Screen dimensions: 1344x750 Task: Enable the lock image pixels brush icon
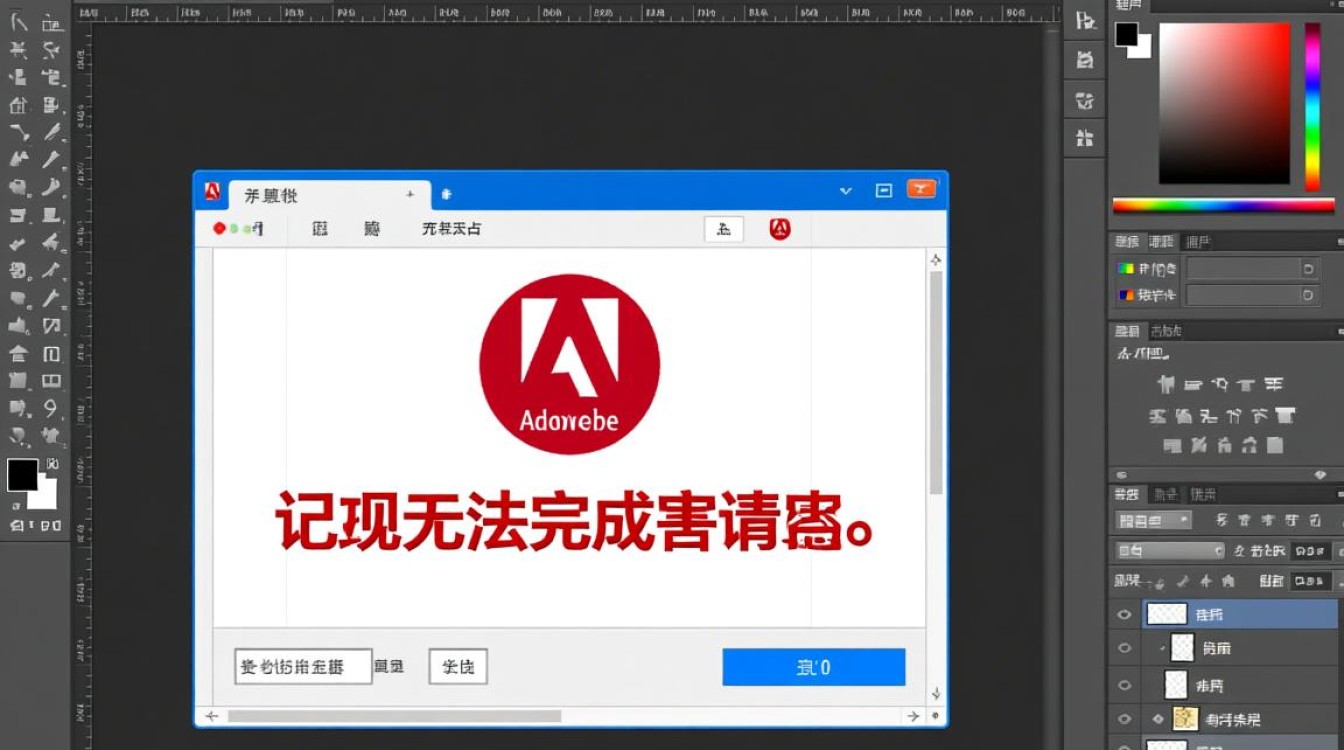point(1184,581)
